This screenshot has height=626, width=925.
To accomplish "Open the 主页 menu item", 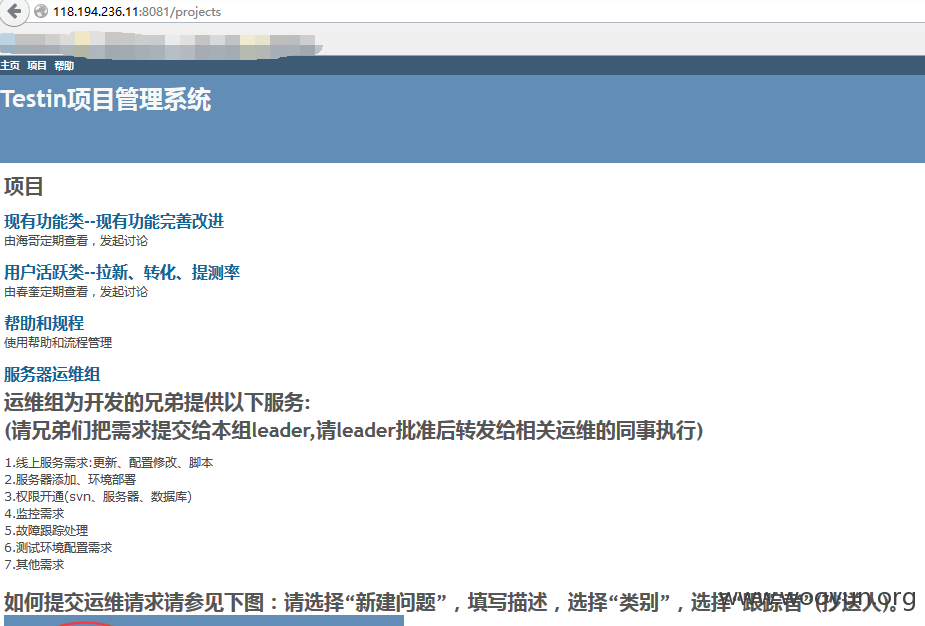I will (x=10, y=65).
